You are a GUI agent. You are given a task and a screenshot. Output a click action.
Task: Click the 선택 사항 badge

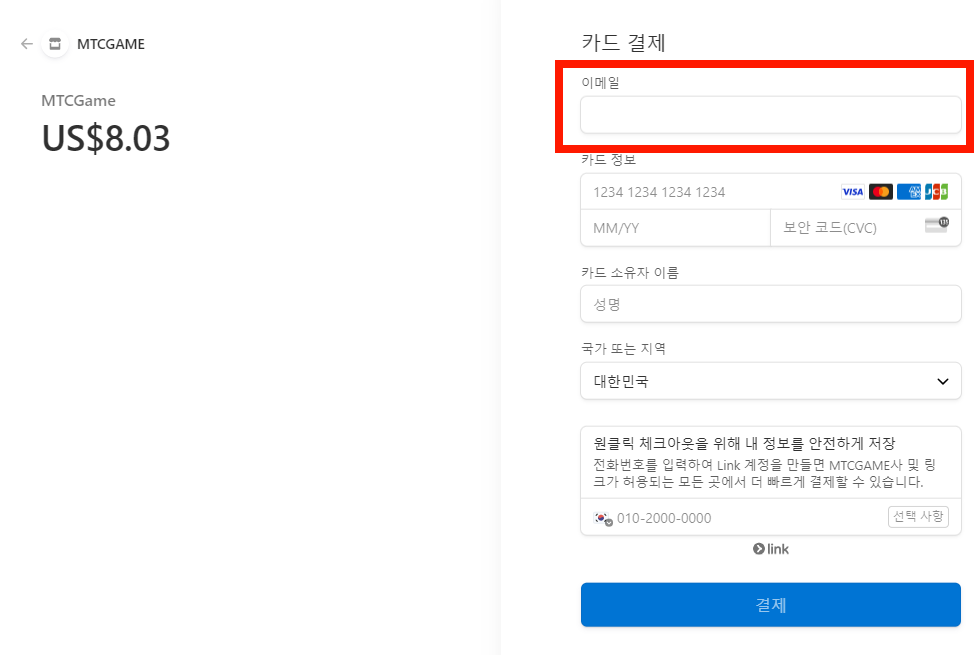pos(918,516)
